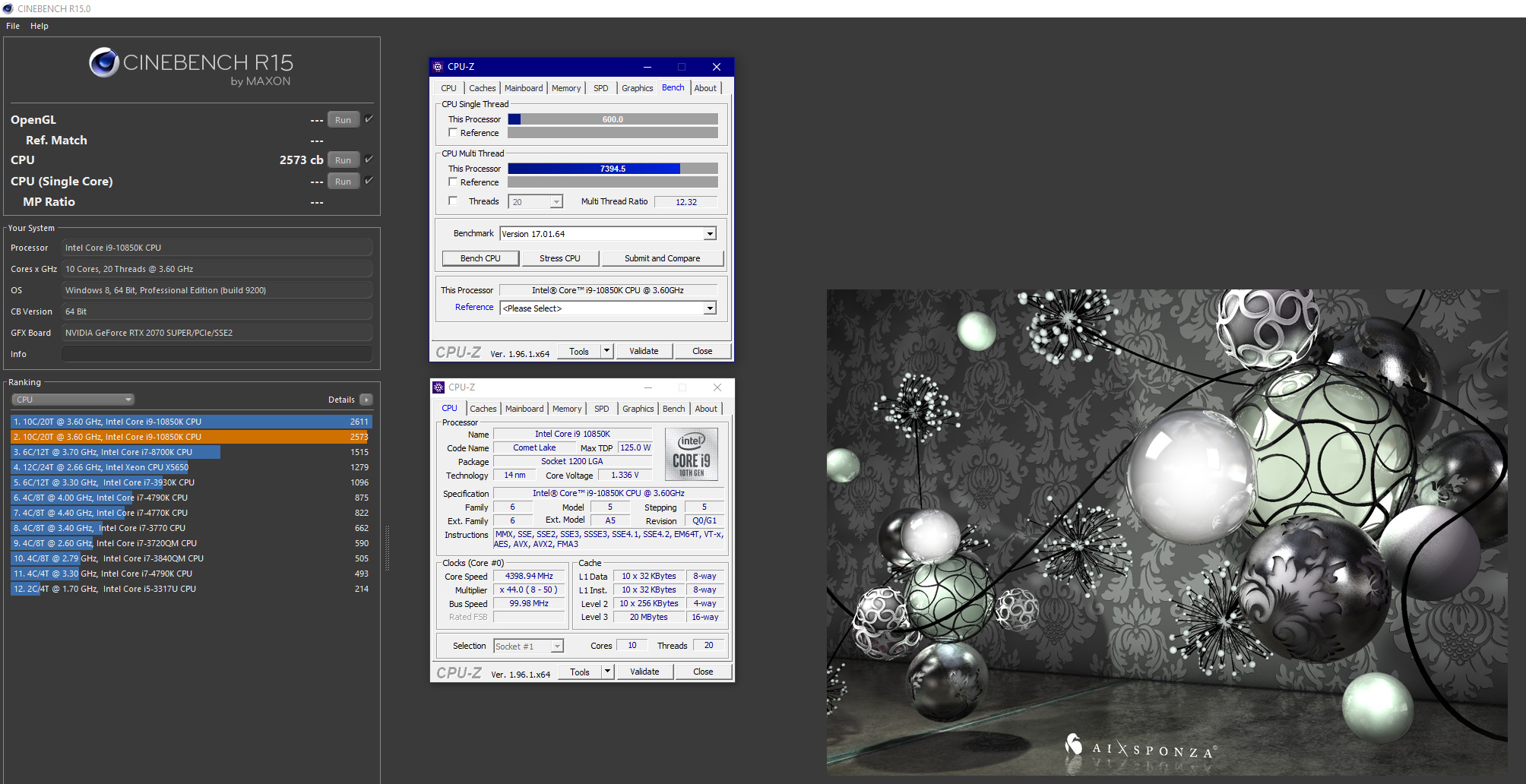Image resolution: width=1526 pixels, height=784 pixels.
Task: Click Stress CPU button
Action: click(560, 258)
